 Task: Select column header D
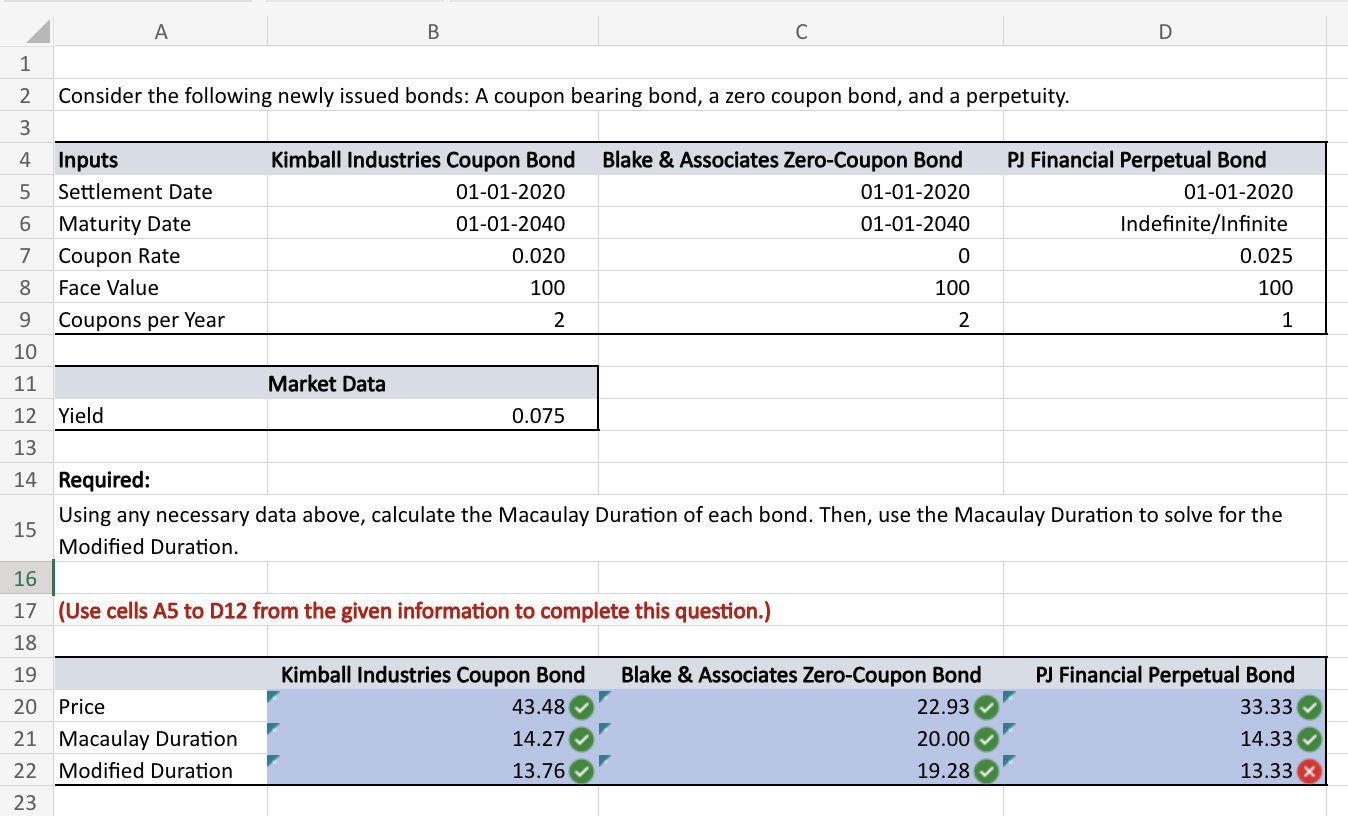click(1164, 31)
